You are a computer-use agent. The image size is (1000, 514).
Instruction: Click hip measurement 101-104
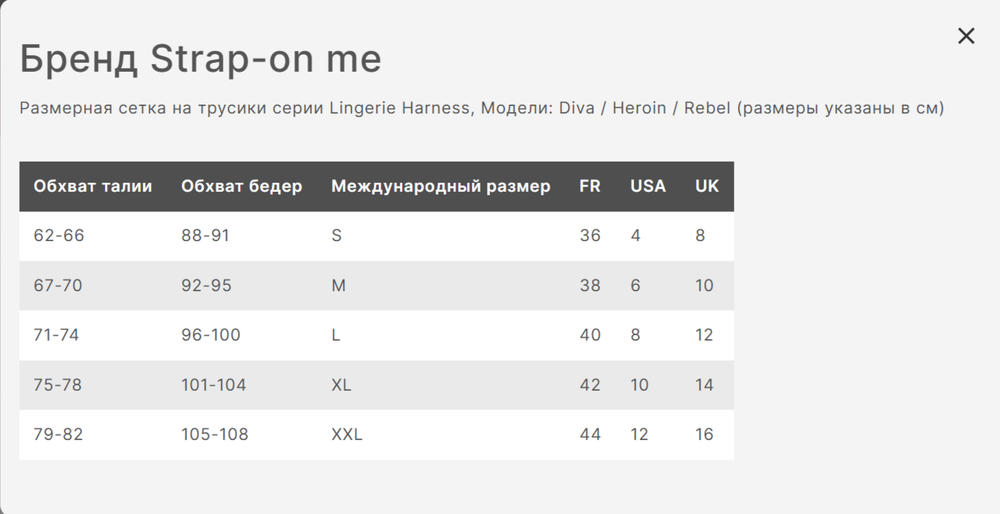coord(214,385)
